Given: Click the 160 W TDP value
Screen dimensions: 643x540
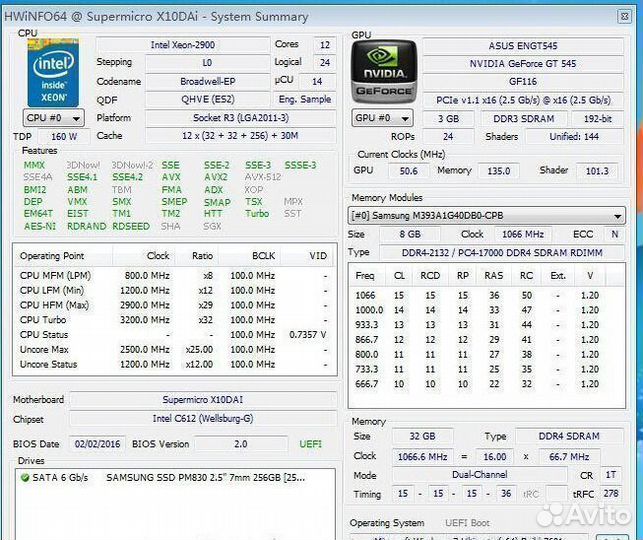Looking at the screenshot, I should click(64, 137).
